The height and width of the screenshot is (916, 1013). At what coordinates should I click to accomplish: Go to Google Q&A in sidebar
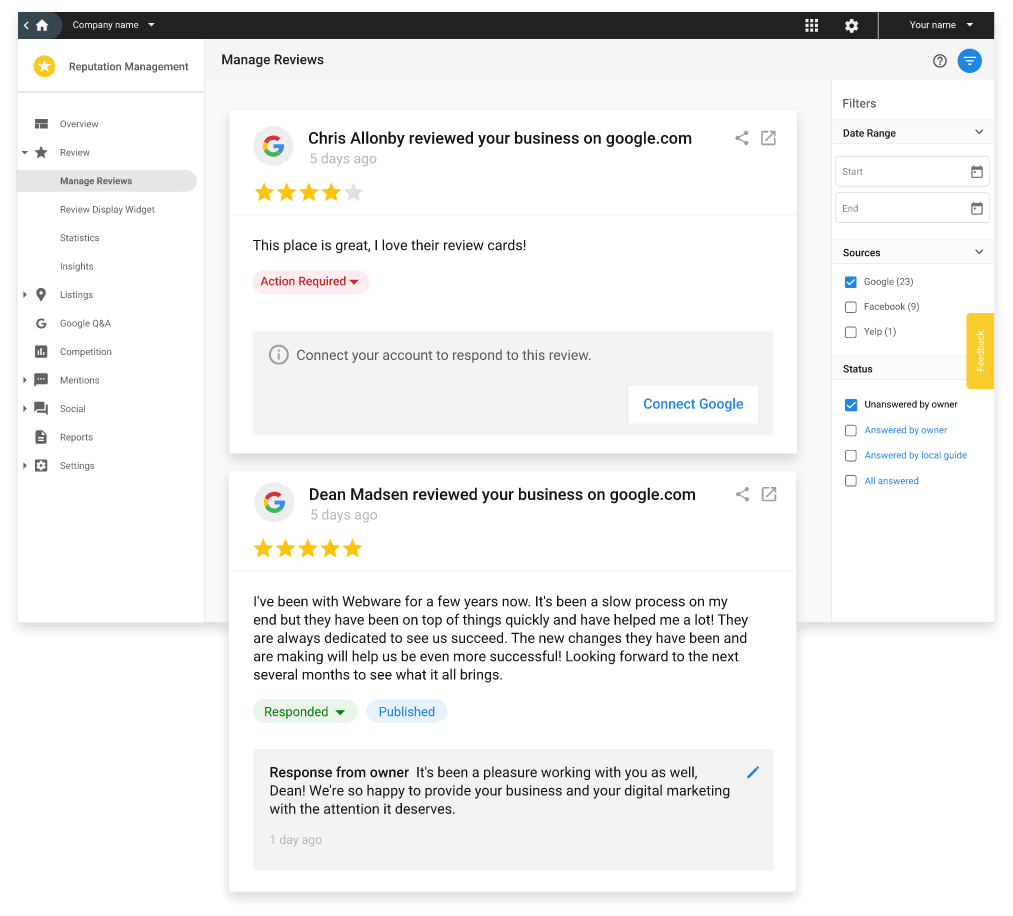tap(85, 324)
